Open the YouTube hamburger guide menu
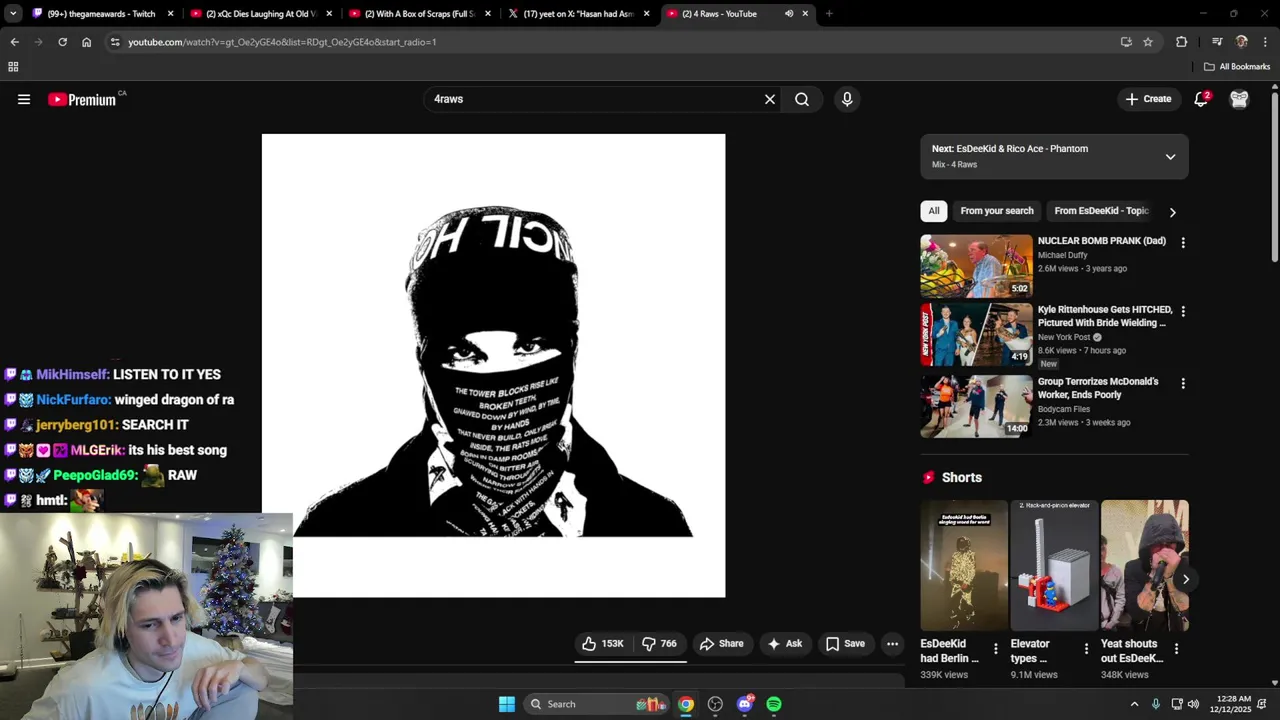Screen dimensions: 1280x720 pyautogui.click(x=24, y=99)
